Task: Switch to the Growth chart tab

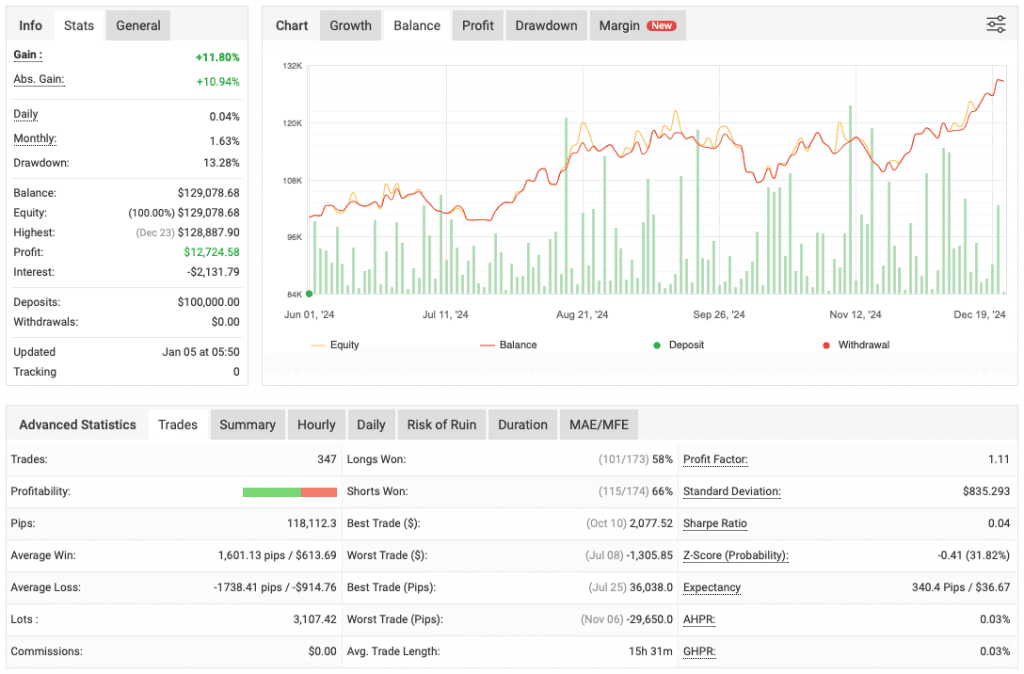Action: pyautogui.click(x=350, y=25)
